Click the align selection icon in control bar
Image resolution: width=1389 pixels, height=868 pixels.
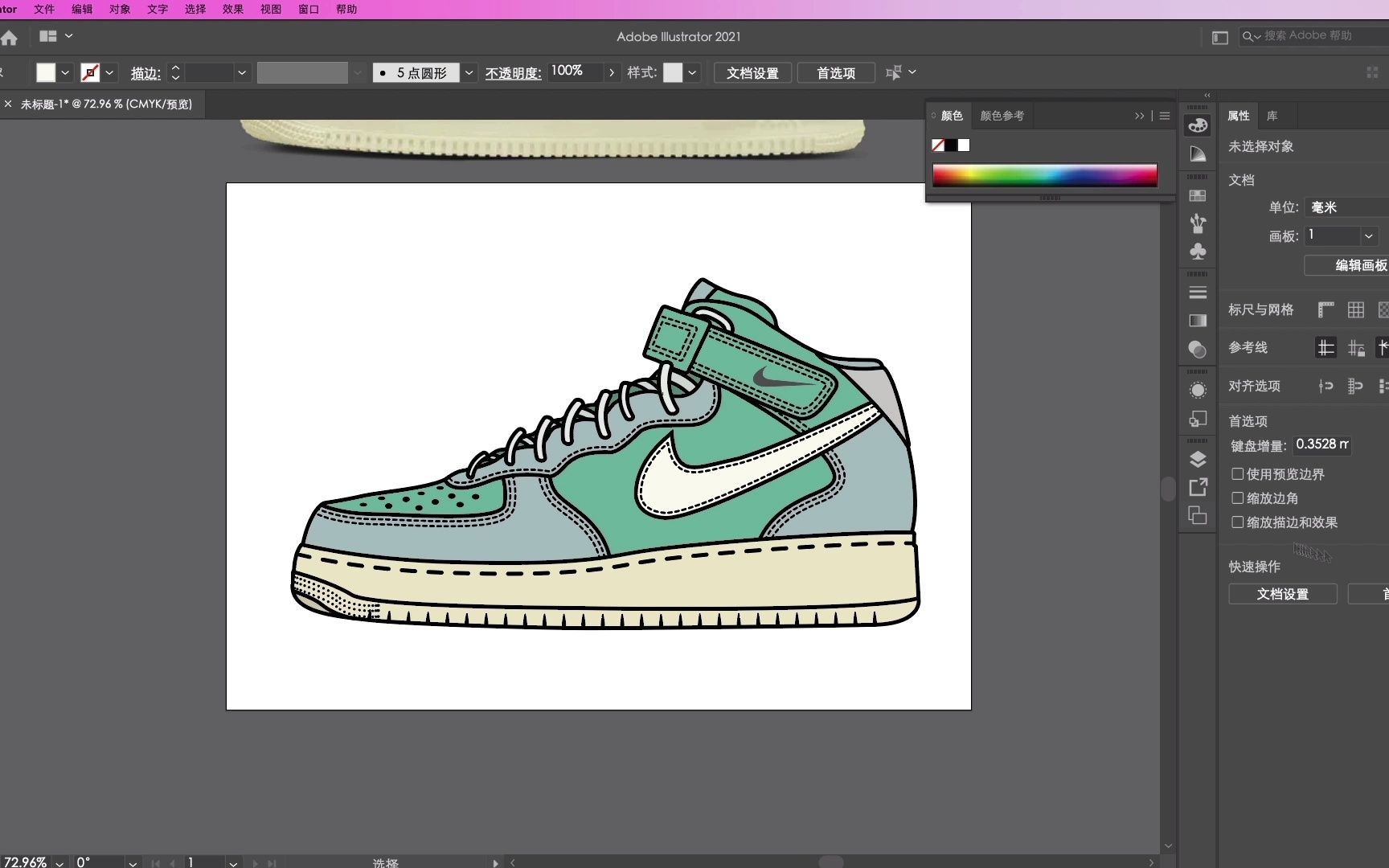tap(893, 73)
